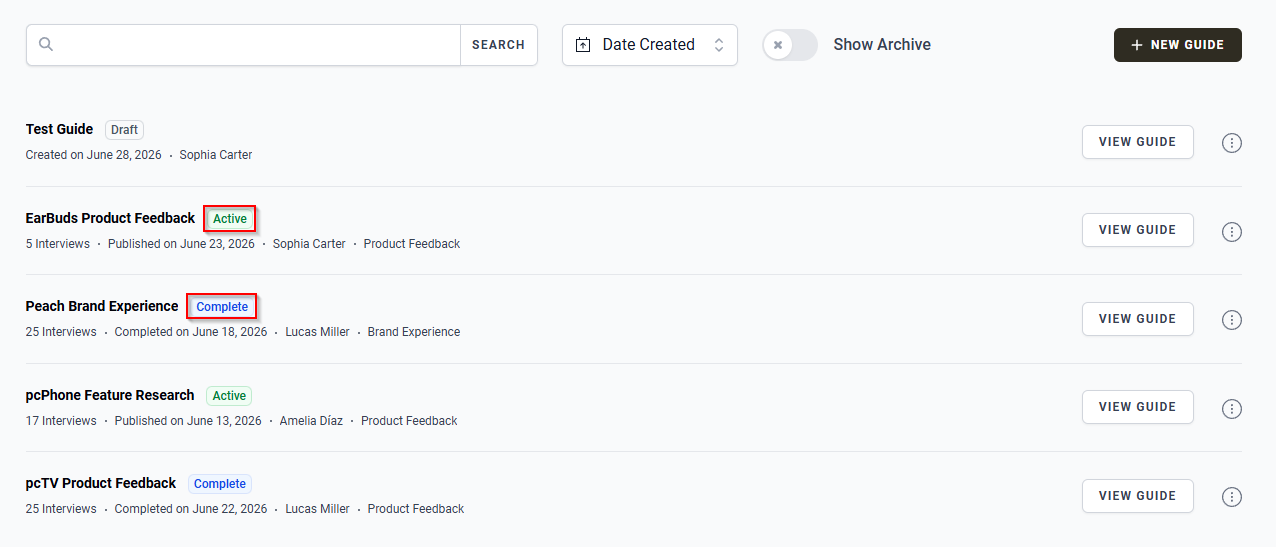Click 'Completed on June 18, 2026' text
1276x547 pixels.
pos(191,332)
